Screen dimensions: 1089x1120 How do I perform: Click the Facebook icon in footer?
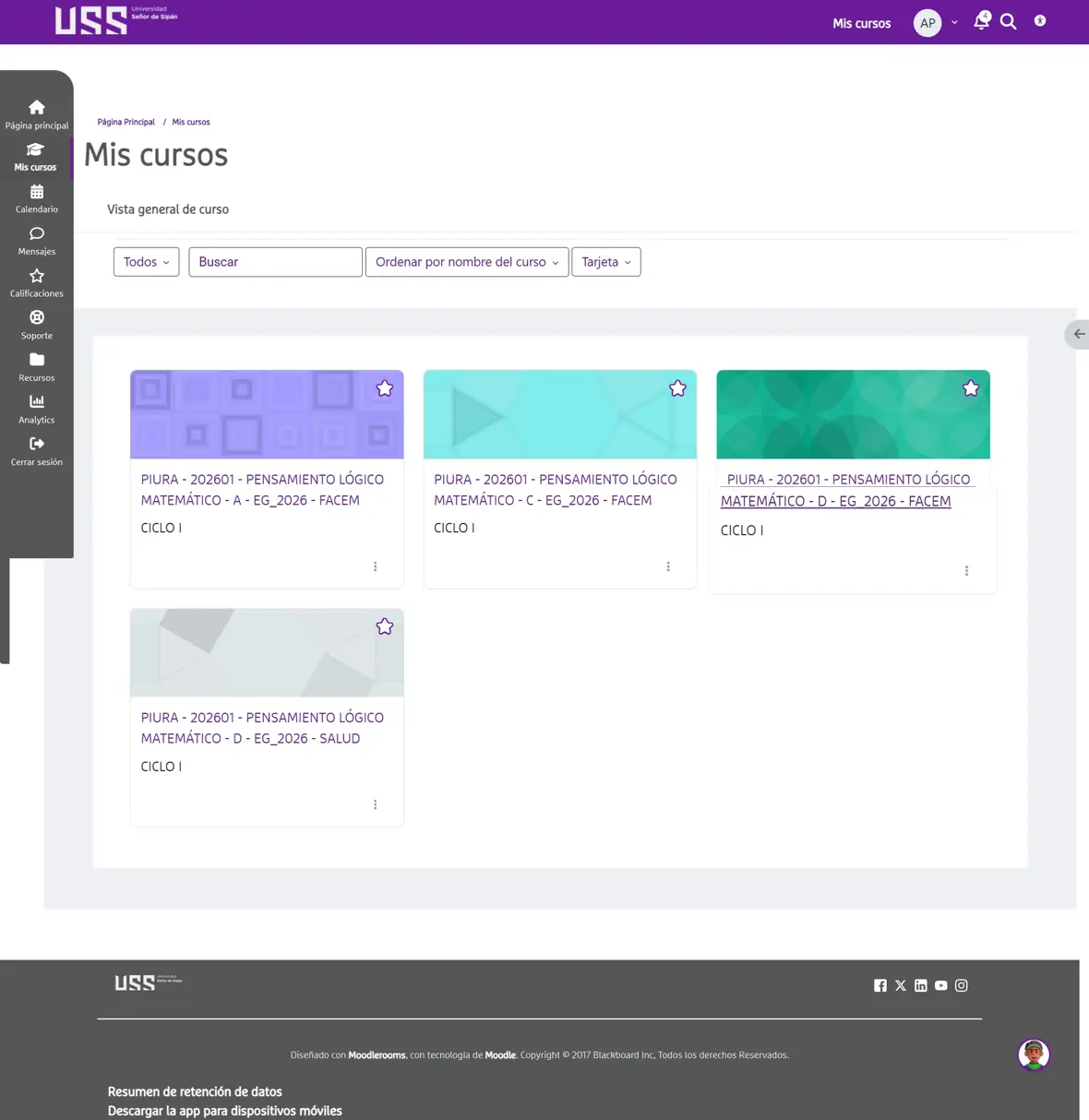(x=880, y=985)
